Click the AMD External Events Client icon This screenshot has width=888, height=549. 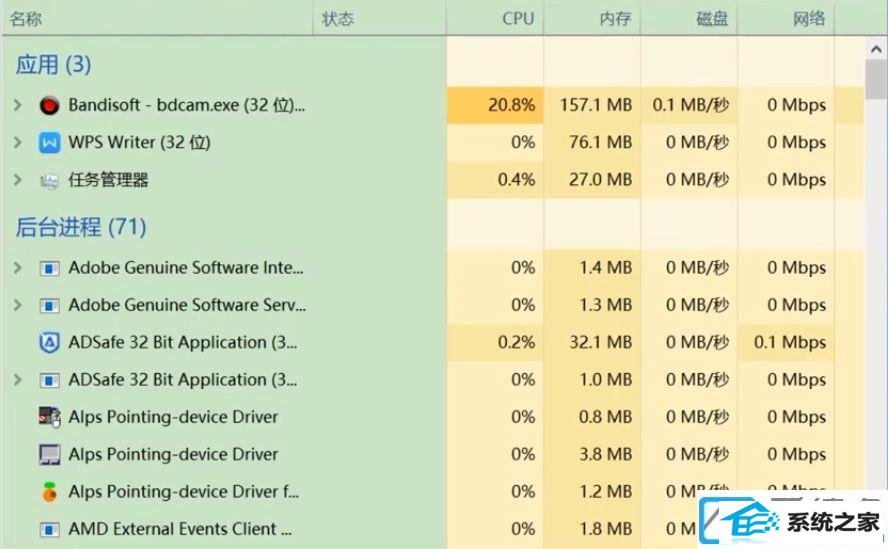coord(49,530)
